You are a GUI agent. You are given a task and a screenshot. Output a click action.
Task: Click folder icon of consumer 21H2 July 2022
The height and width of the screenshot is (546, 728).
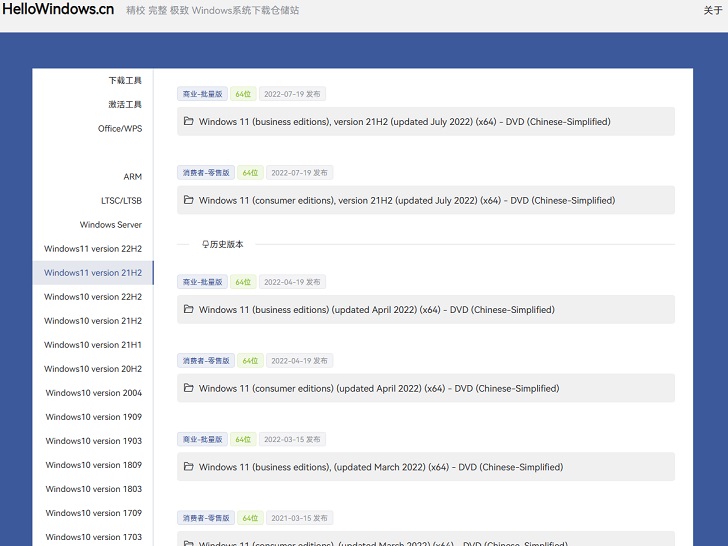point(188,200)
